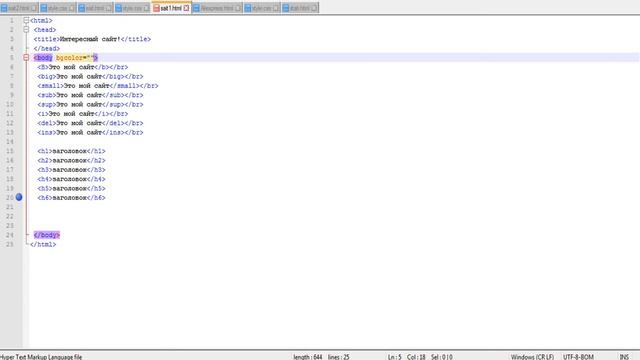Collapse the body fold marker on line 5
Screen dimensions: 640x360
26,58
